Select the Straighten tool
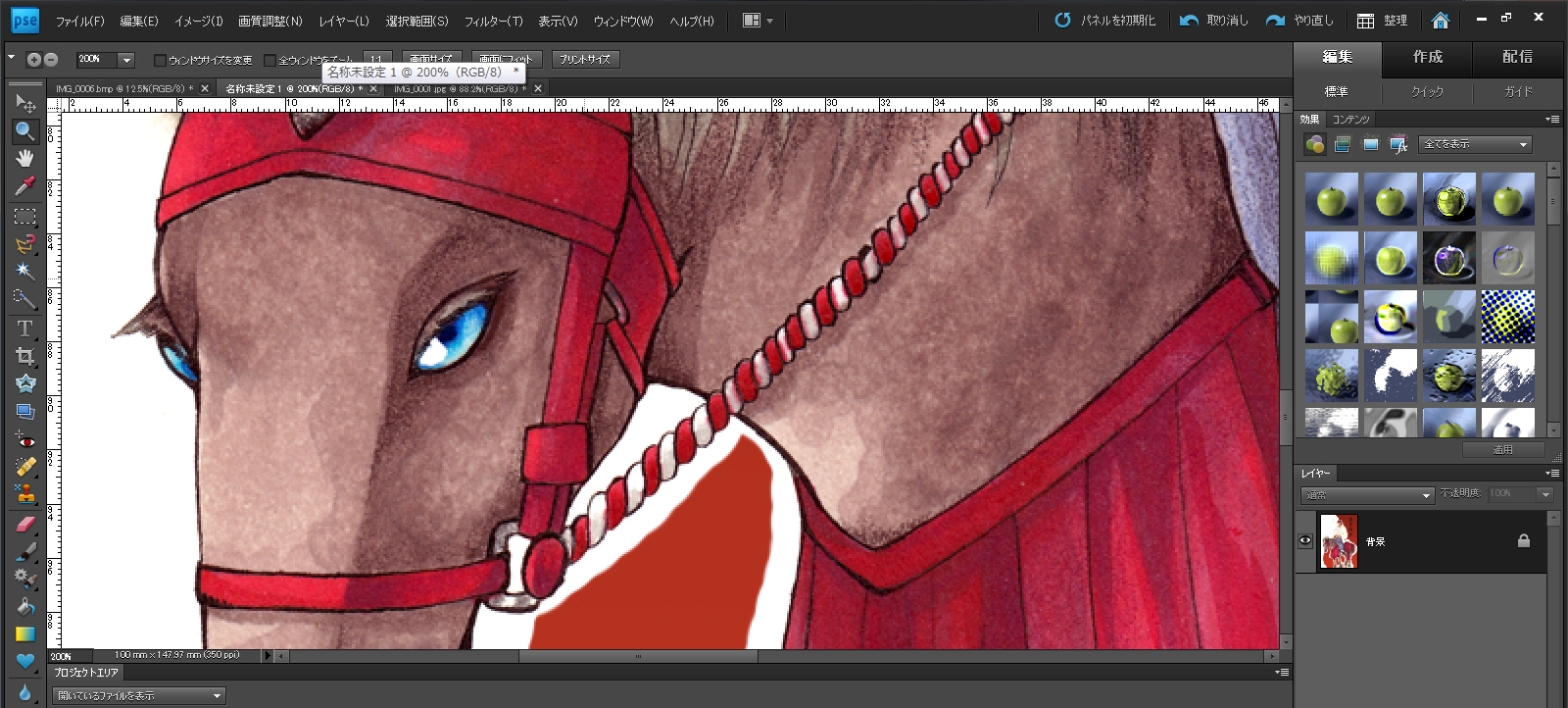The height and width of the screenshot is (708, 1568). pyautogui.click(x=25, y=411)
